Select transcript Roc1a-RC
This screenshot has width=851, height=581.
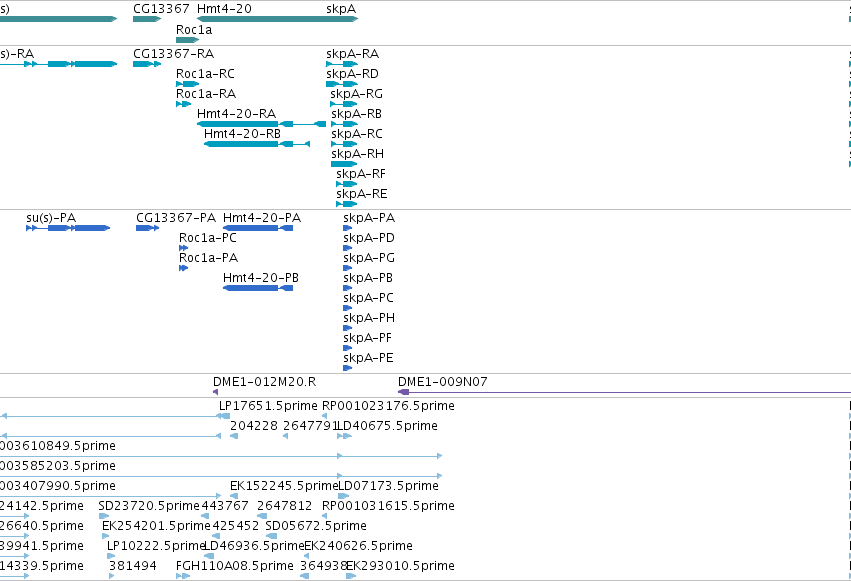[x=205, y=74]
